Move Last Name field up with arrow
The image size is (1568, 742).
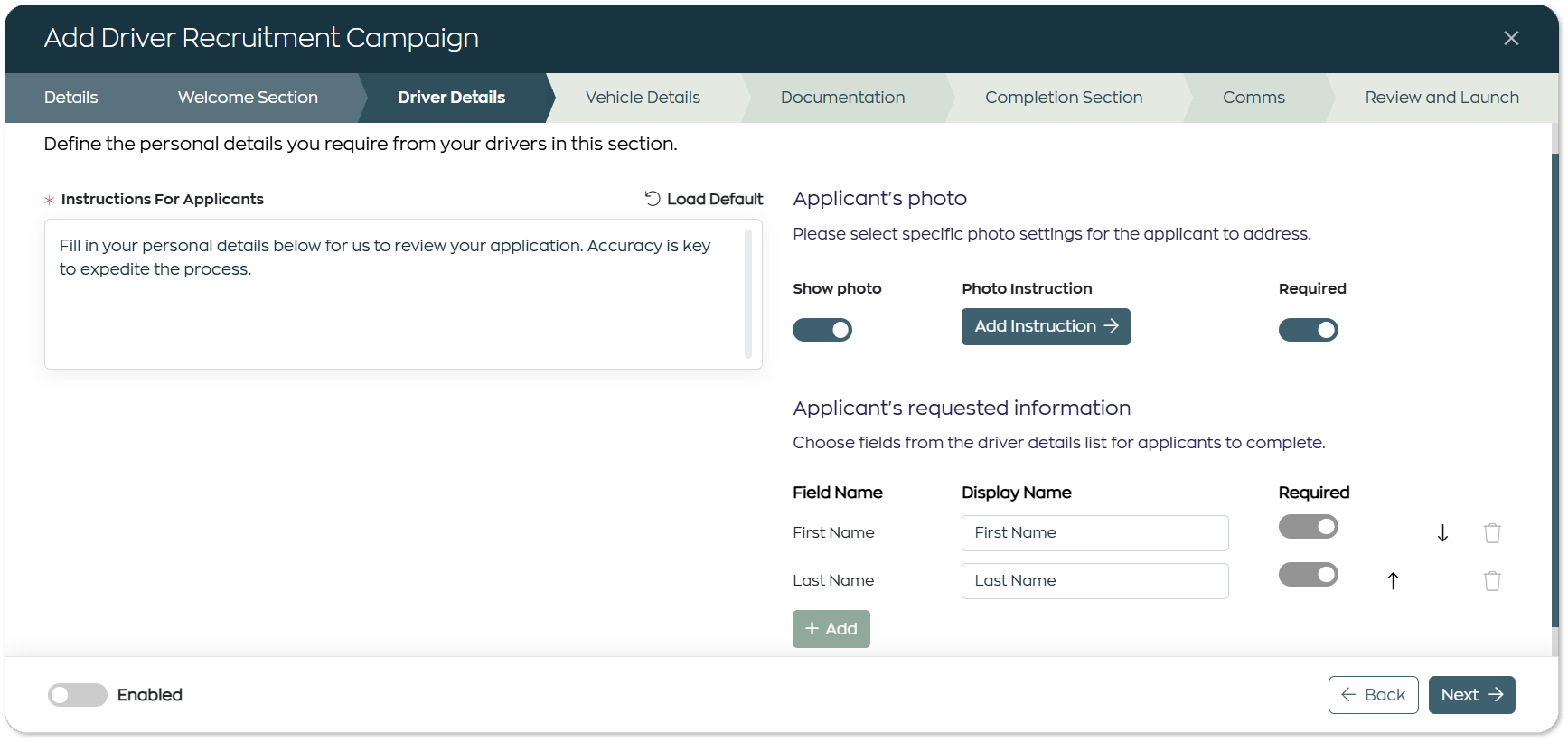pos(1393,581)
